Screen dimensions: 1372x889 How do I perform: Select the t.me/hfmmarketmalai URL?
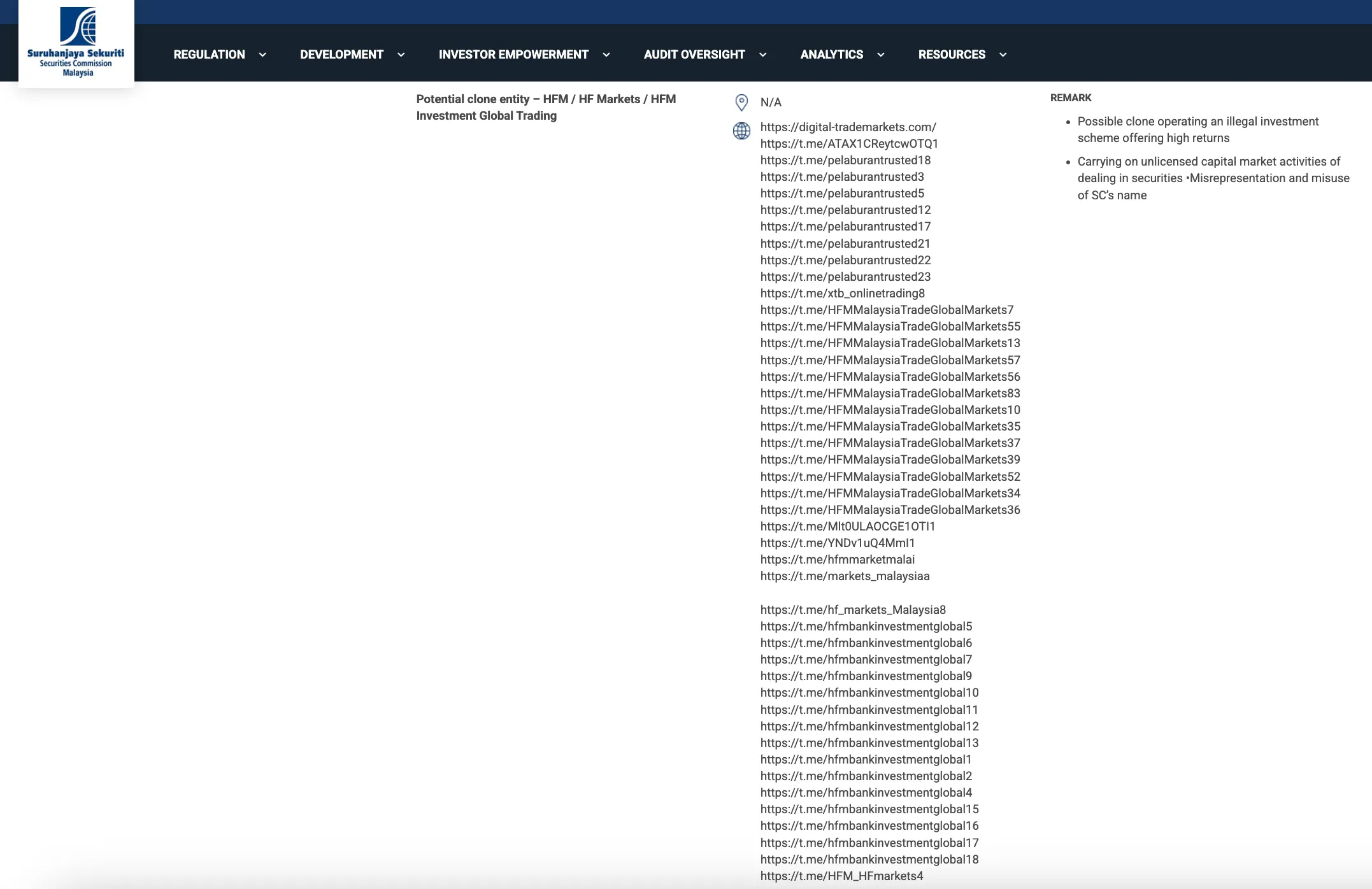tap(838, 560)
